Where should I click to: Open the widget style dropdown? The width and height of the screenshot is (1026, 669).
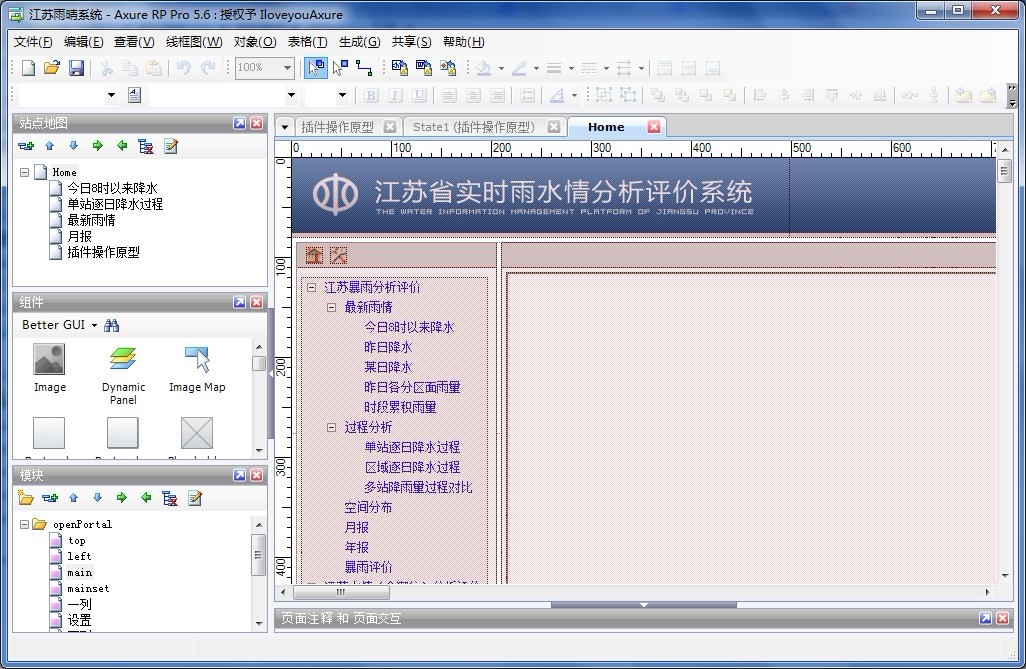(111, 95)
